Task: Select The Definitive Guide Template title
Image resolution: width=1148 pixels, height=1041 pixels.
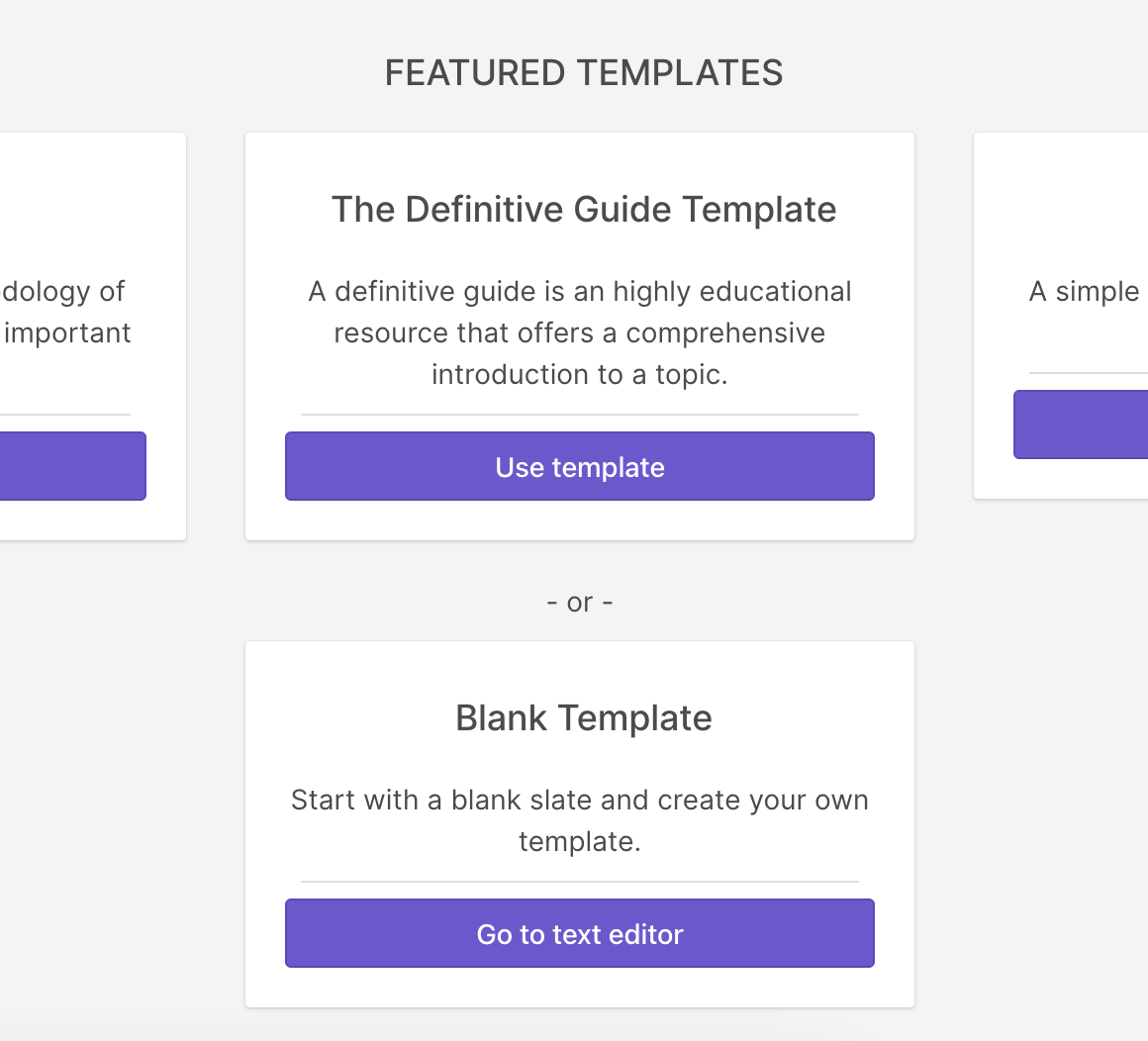Action: click(584, 210)
